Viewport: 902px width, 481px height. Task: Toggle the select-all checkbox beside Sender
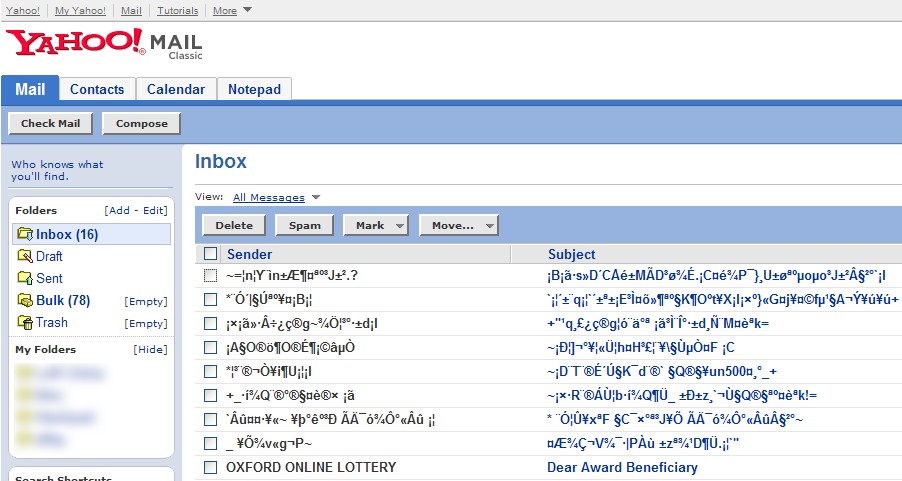click(x=211, y=254)
